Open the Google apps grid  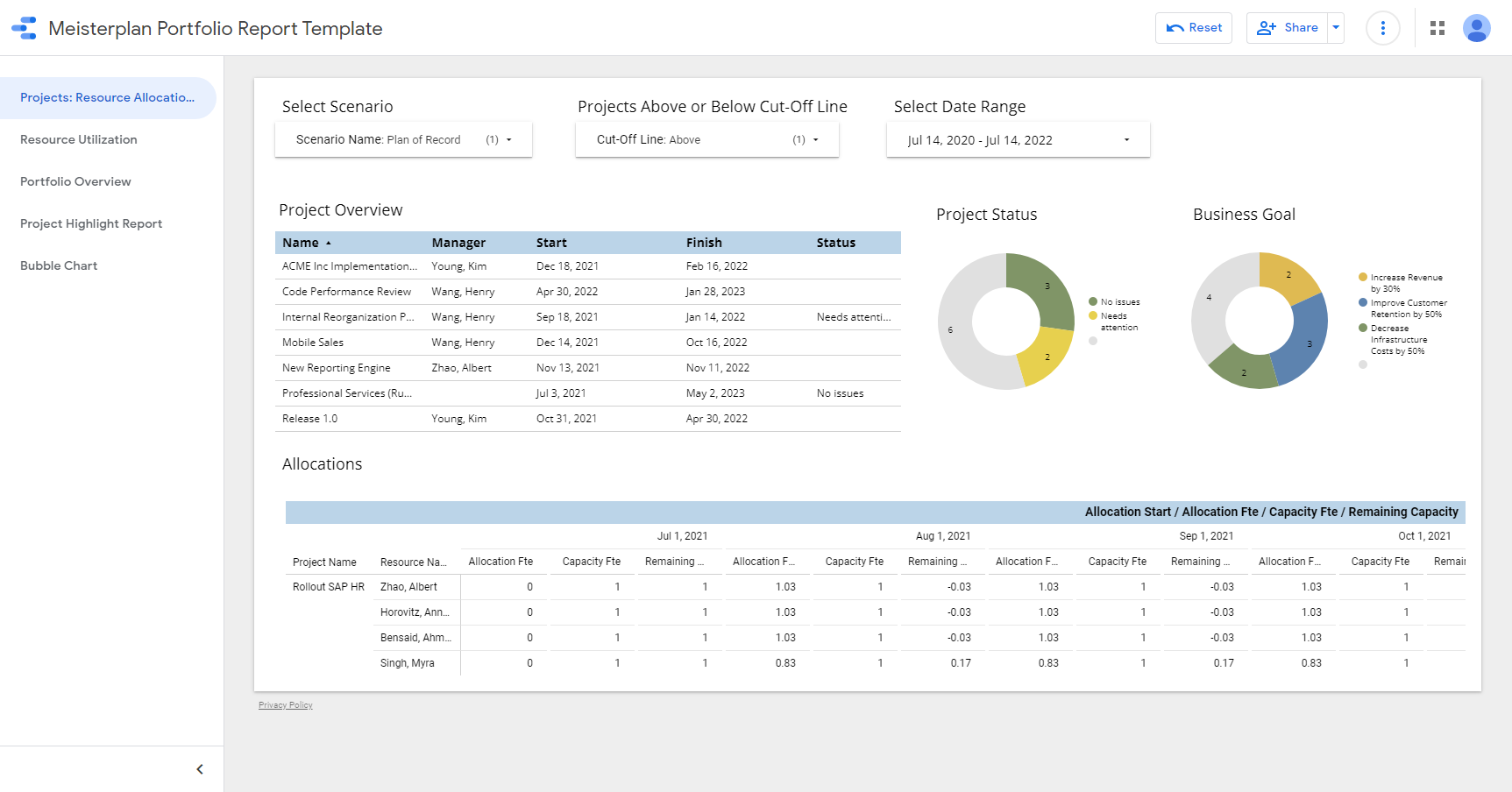(x=1437, y=28)
